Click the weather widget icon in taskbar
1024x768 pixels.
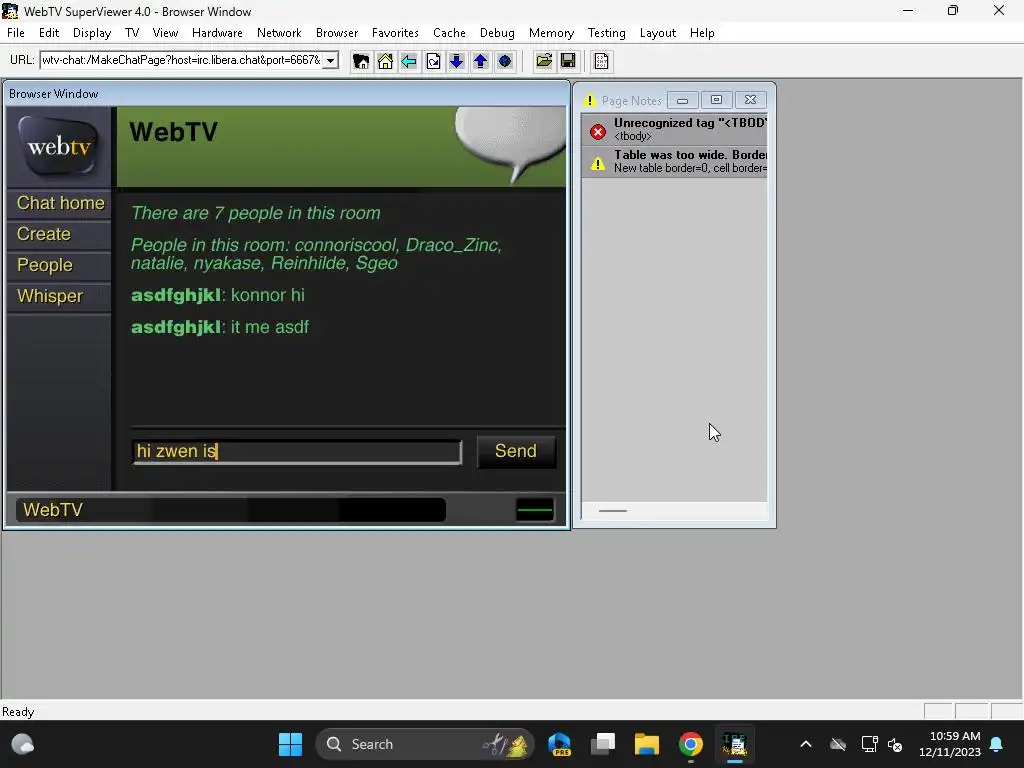click(23, 744)
